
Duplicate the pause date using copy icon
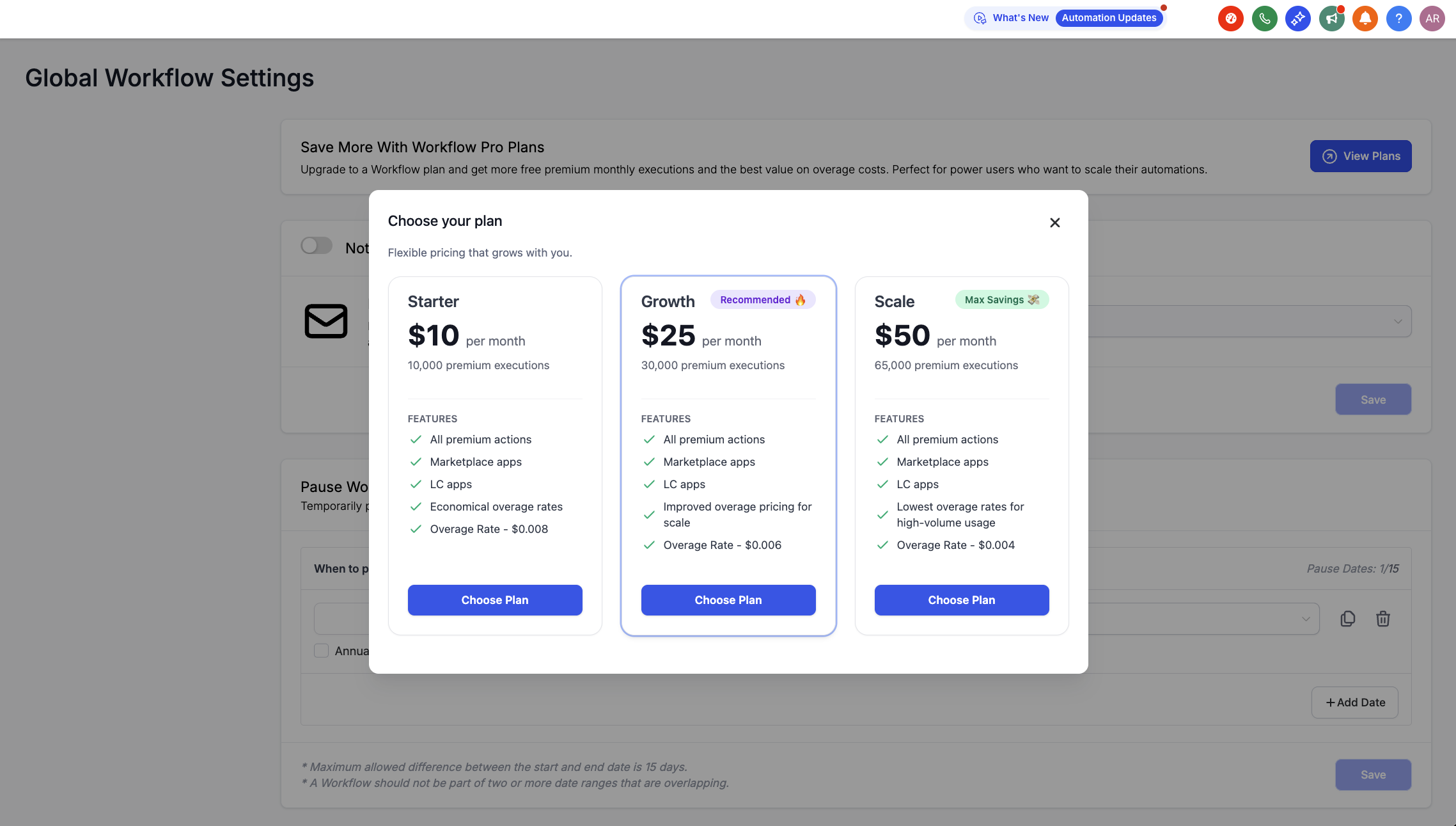point(1348,619)
